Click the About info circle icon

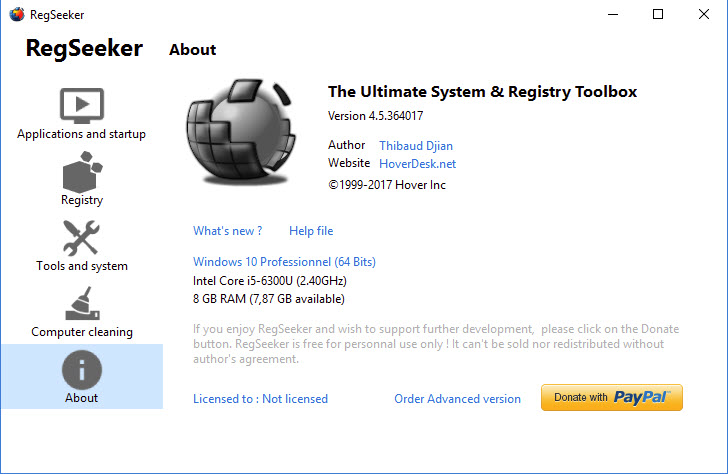[x=81, y=369]
